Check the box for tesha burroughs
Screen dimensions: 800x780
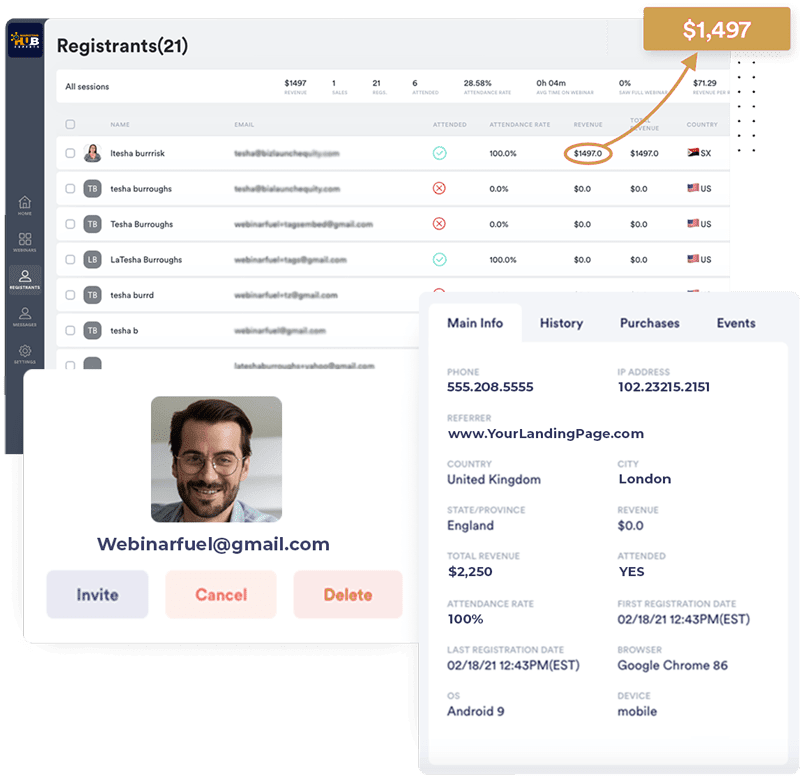70,189
